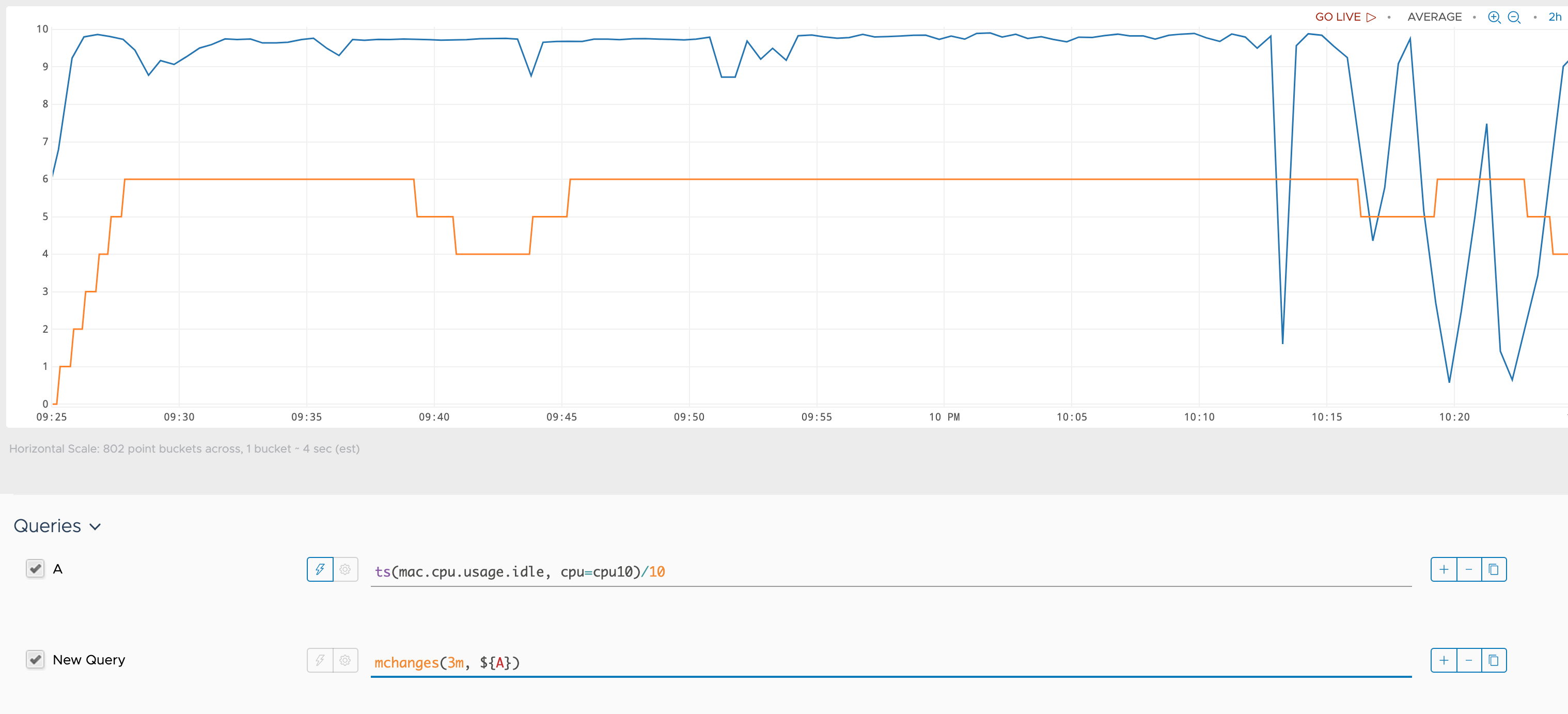Remove New Query with the minus icon
Screen dimensions: 1568x714
tap(1469, 660)
